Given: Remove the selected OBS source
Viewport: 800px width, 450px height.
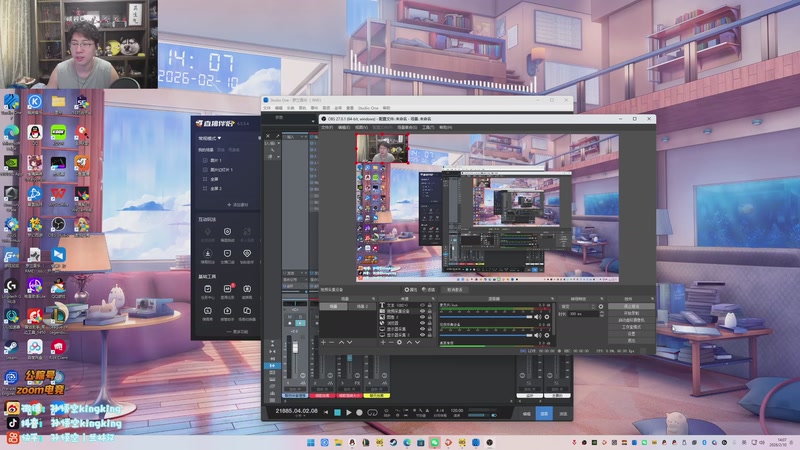Looking at the screenshot, I should 391,342.
